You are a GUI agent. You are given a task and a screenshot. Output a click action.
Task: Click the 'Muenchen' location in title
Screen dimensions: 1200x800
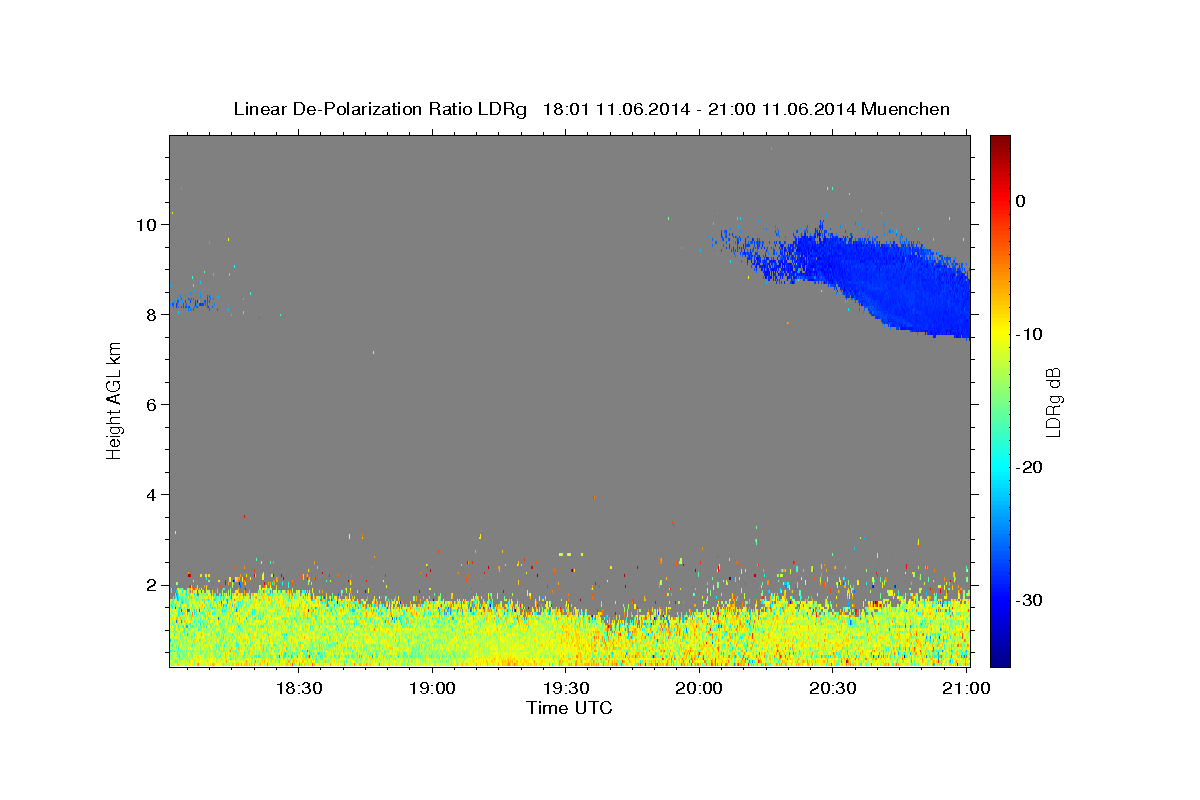[x=906, y=109]
